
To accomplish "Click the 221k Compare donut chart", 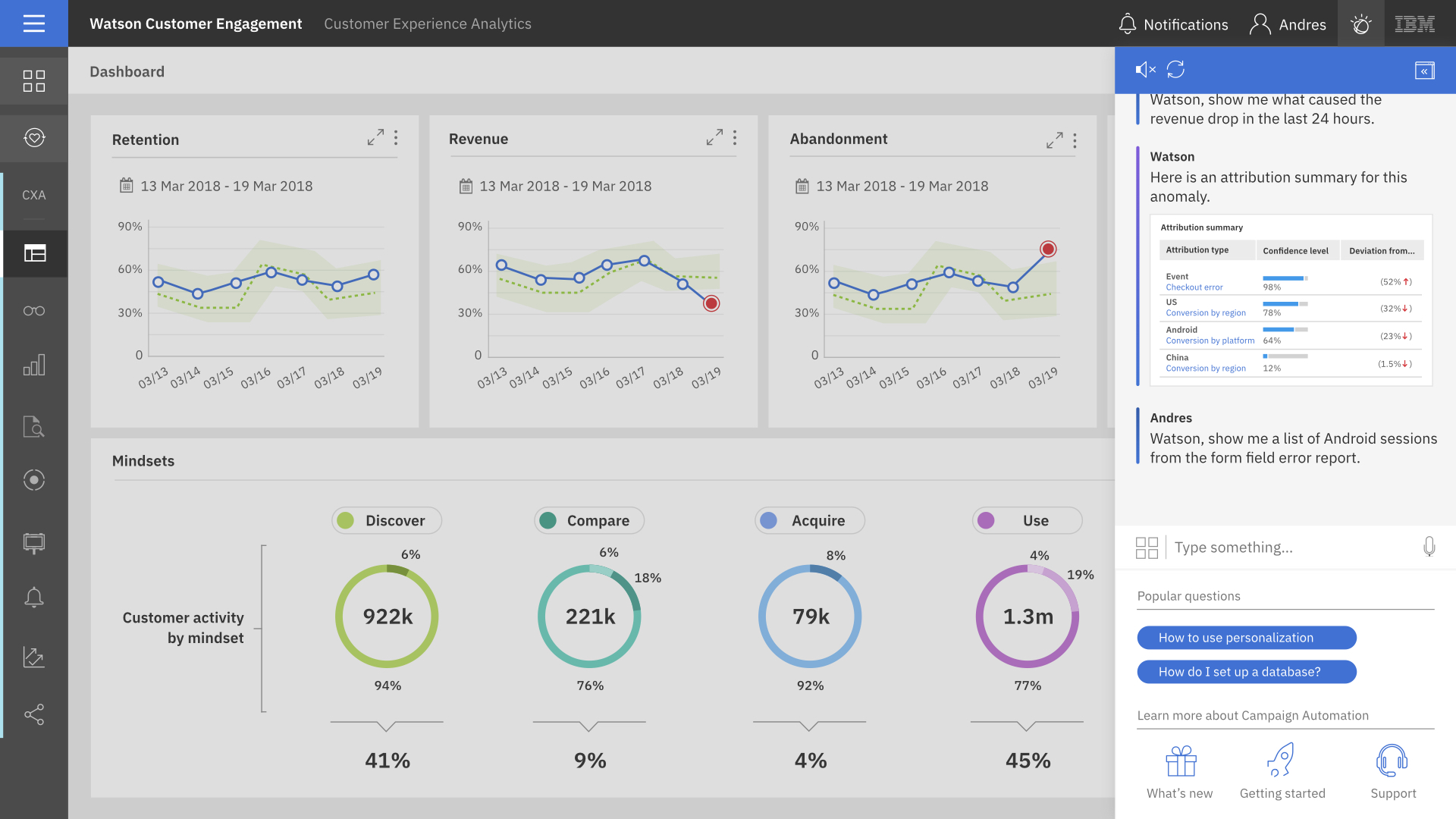I will click(590, 617).
